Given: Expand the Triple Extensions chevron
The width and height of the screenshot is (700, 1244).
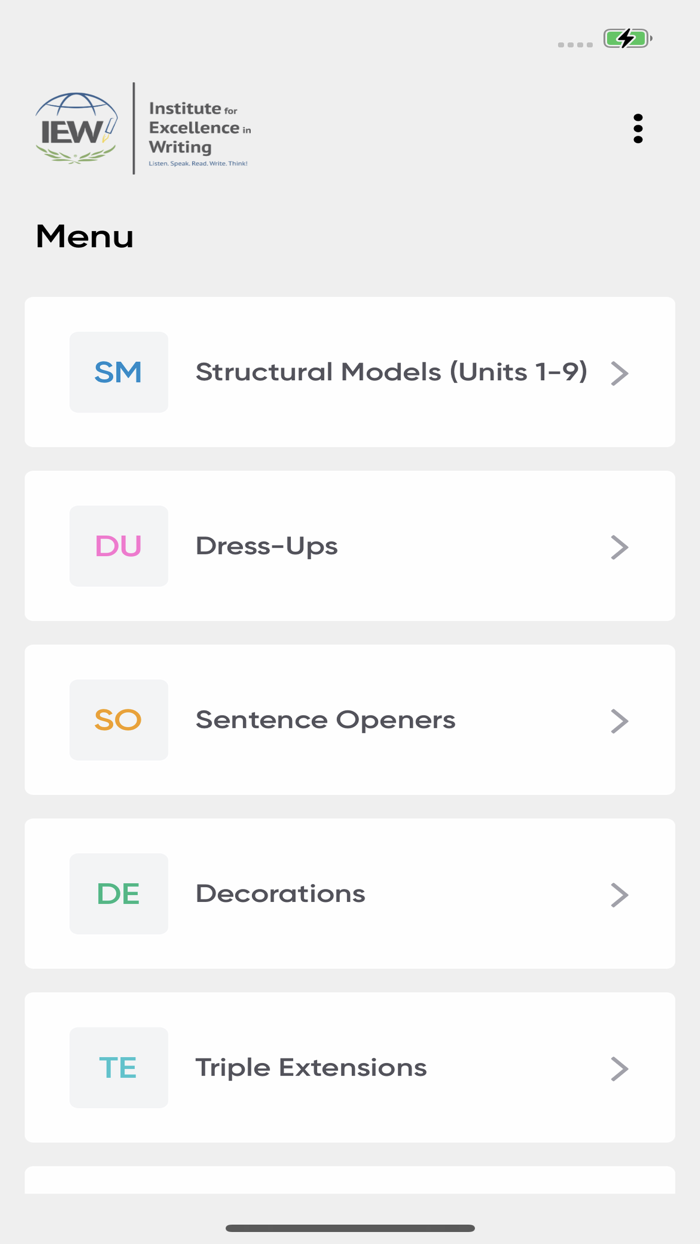Looking at the screenshot, I should 619,1068.
